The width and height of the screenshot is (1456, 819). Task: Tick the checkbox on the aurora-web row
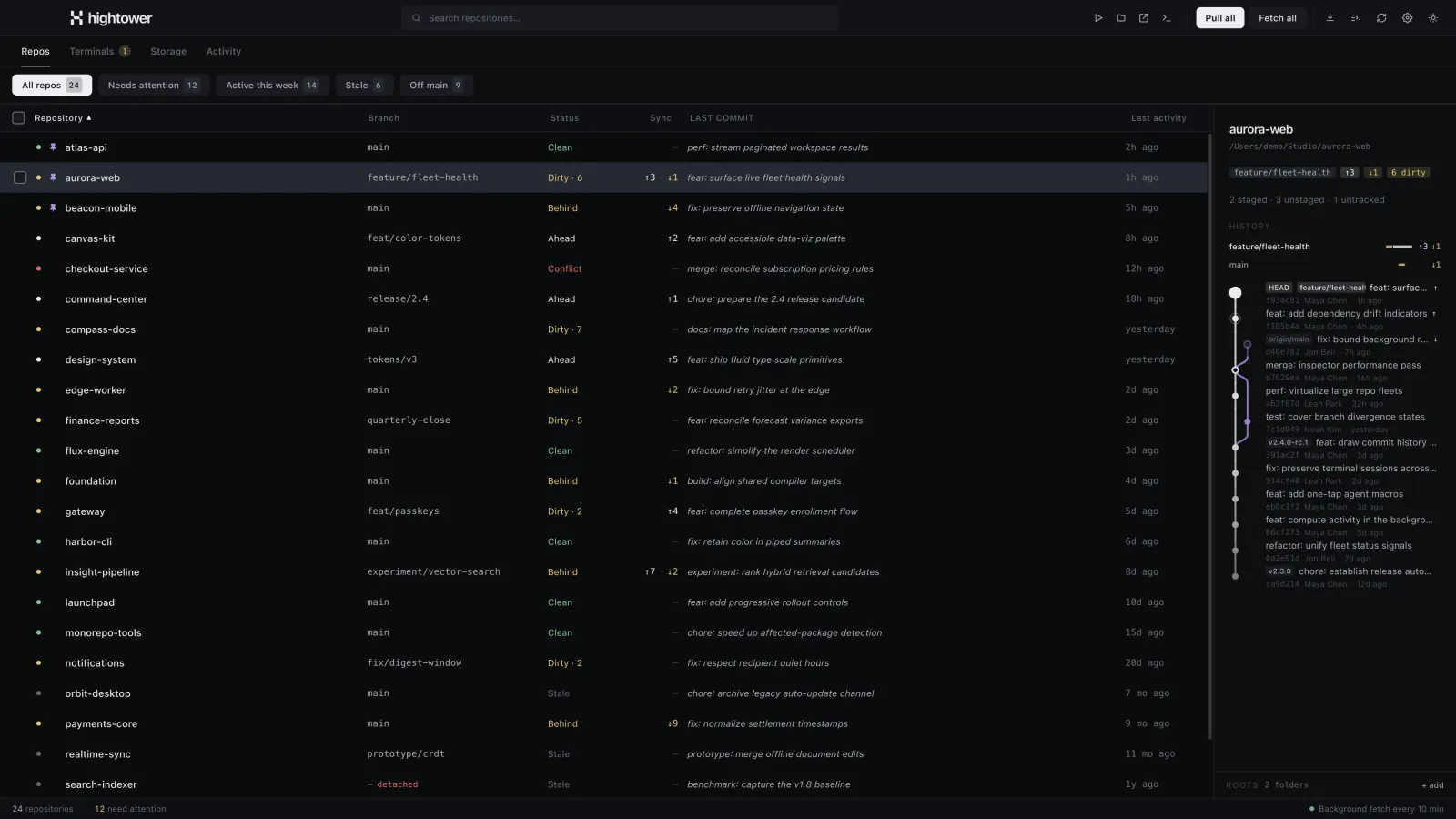20,177
